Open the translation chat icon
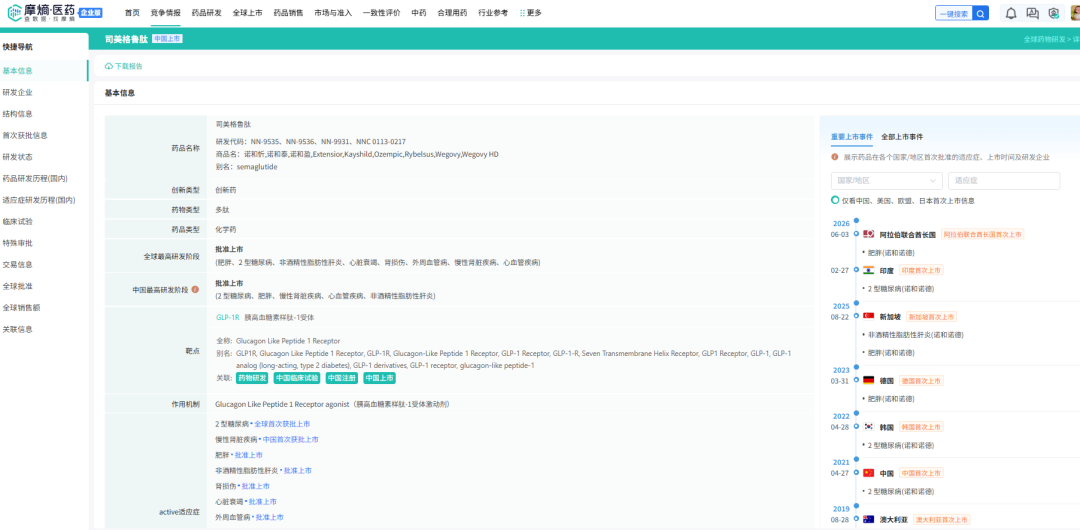 [1032, 13]
